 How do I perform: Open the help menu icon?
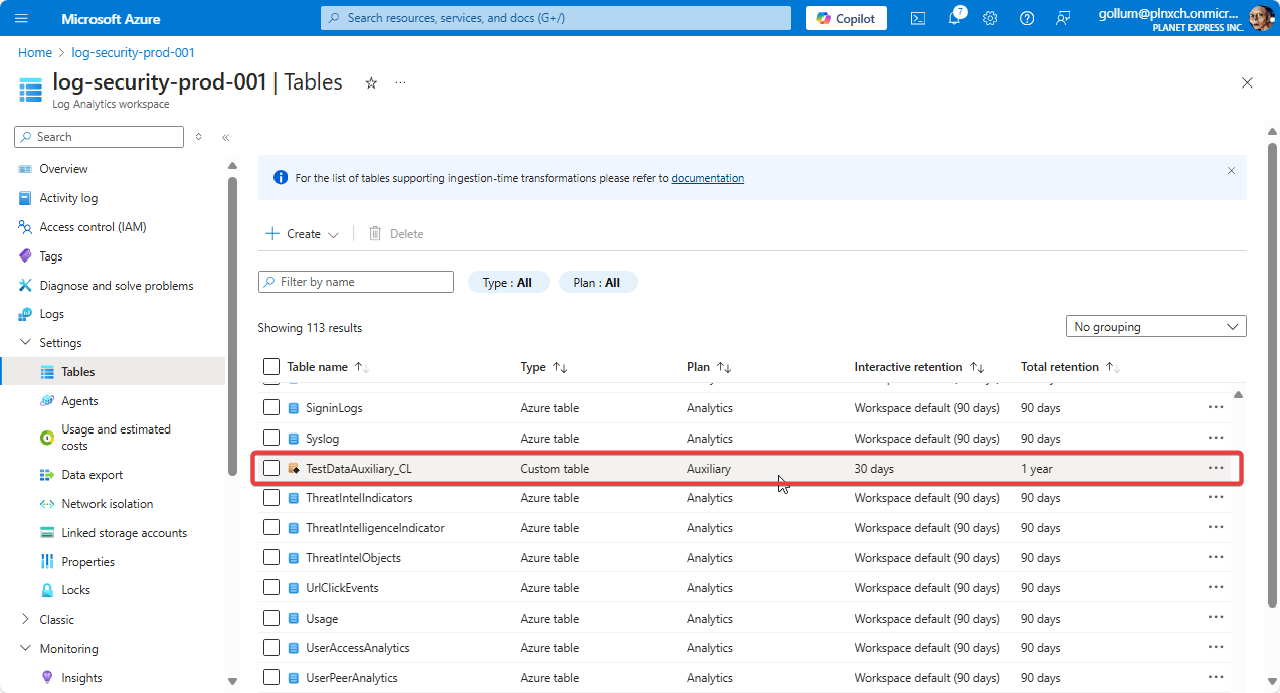click(x=1026, y=18)
